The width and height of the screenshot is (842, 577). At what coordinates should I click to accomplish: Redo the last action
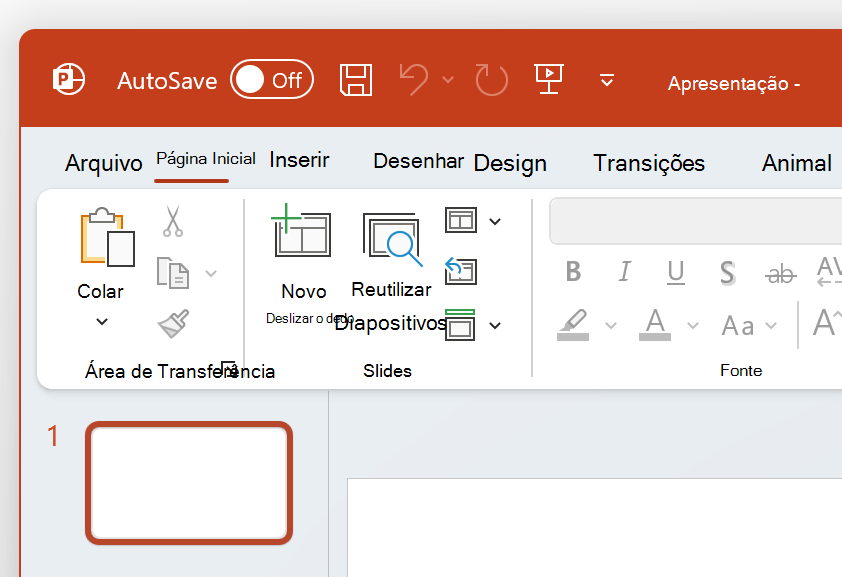pos(491,79)
